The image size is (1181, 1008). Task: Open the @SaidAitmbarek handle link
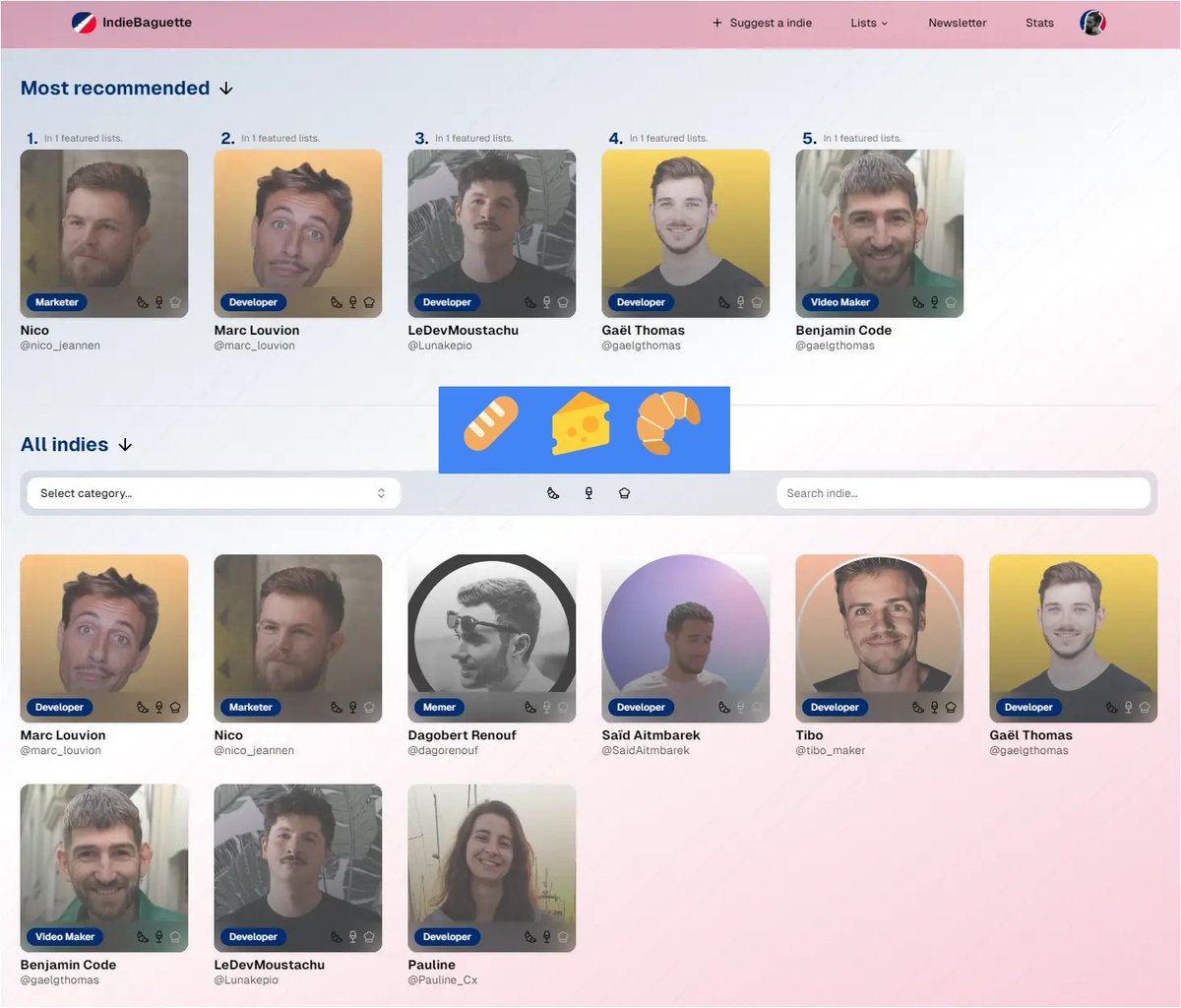click(646, 750)
